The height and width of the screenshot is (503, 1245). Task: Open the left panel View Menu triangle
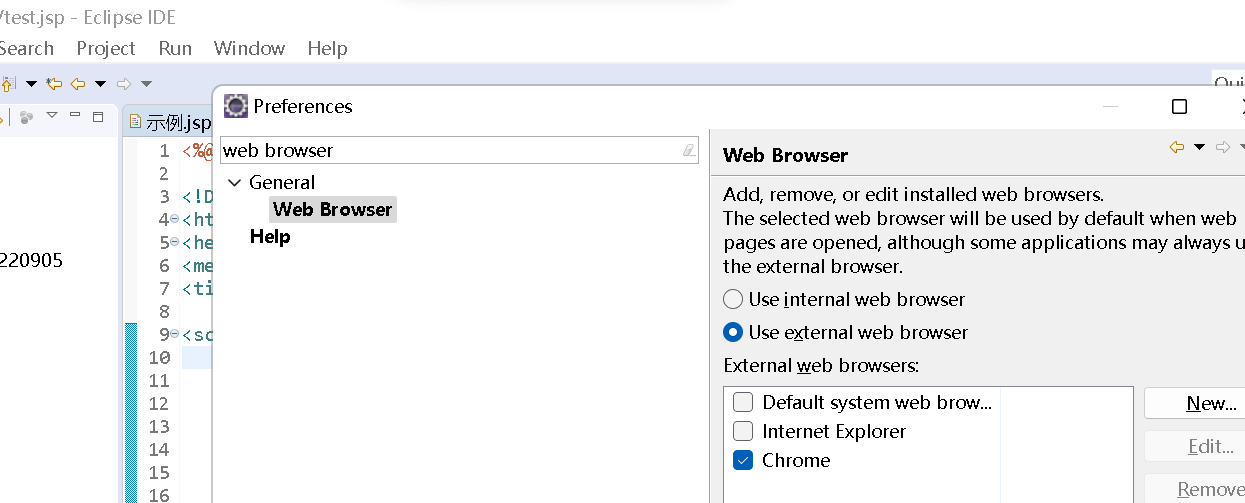52,116
